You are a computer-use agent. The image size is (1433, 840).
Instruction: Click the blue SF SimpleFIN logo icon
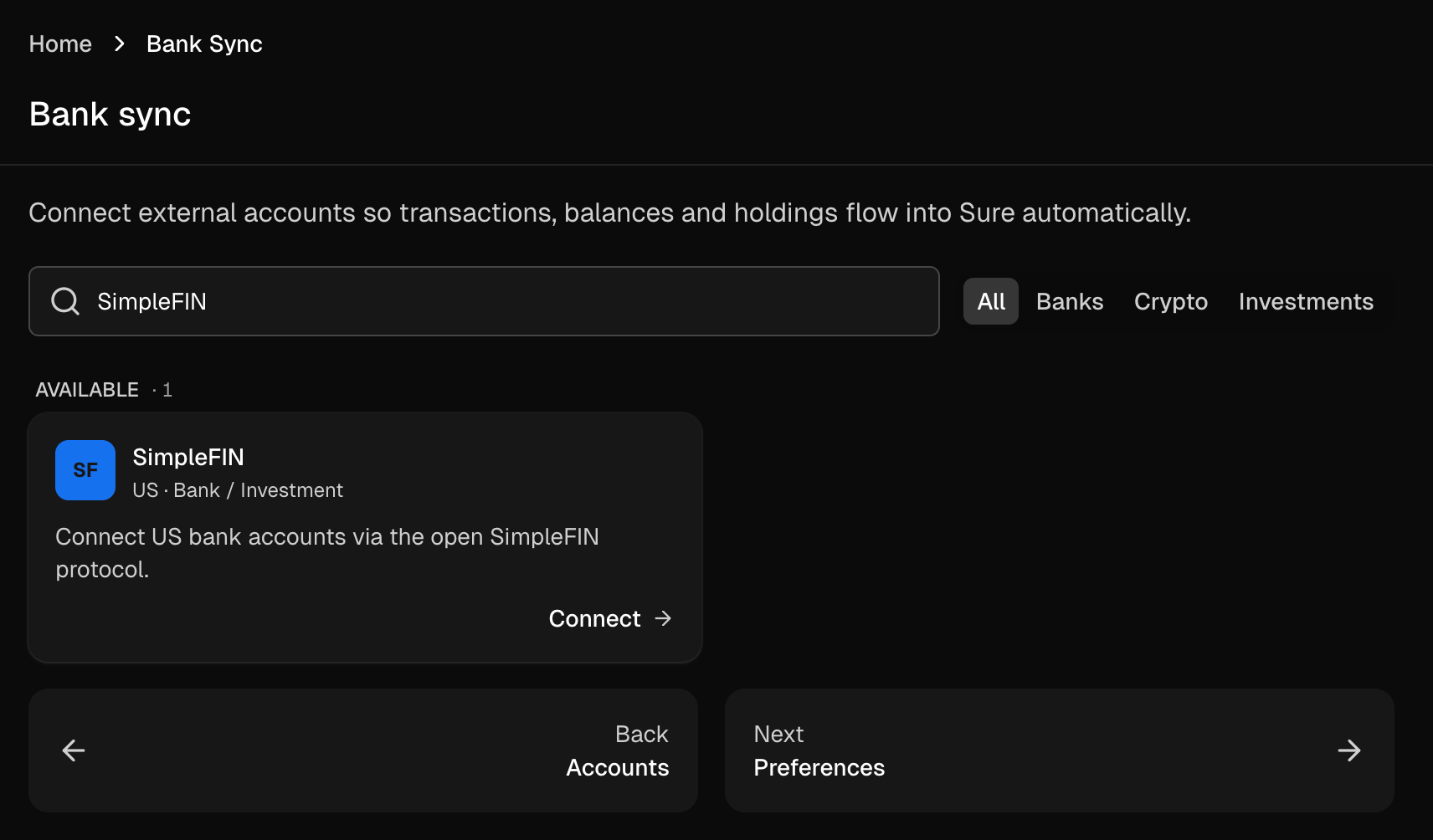click(x=85, y=470)
